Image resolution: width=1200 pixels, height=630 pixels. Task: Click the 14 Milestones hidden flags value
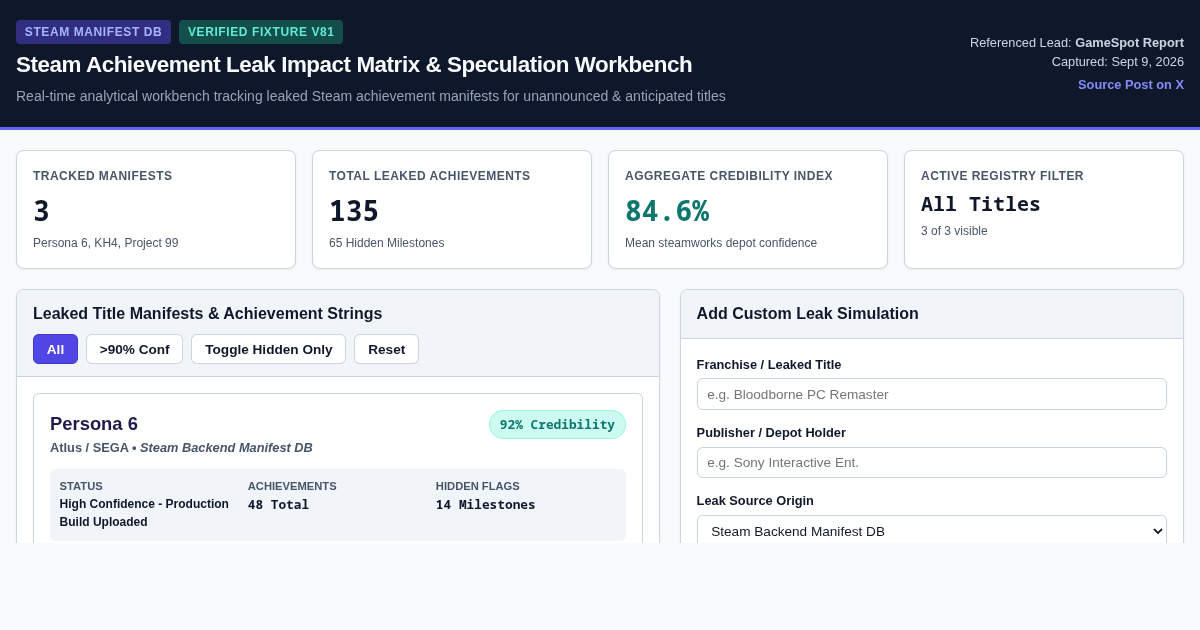coord(485,505)
